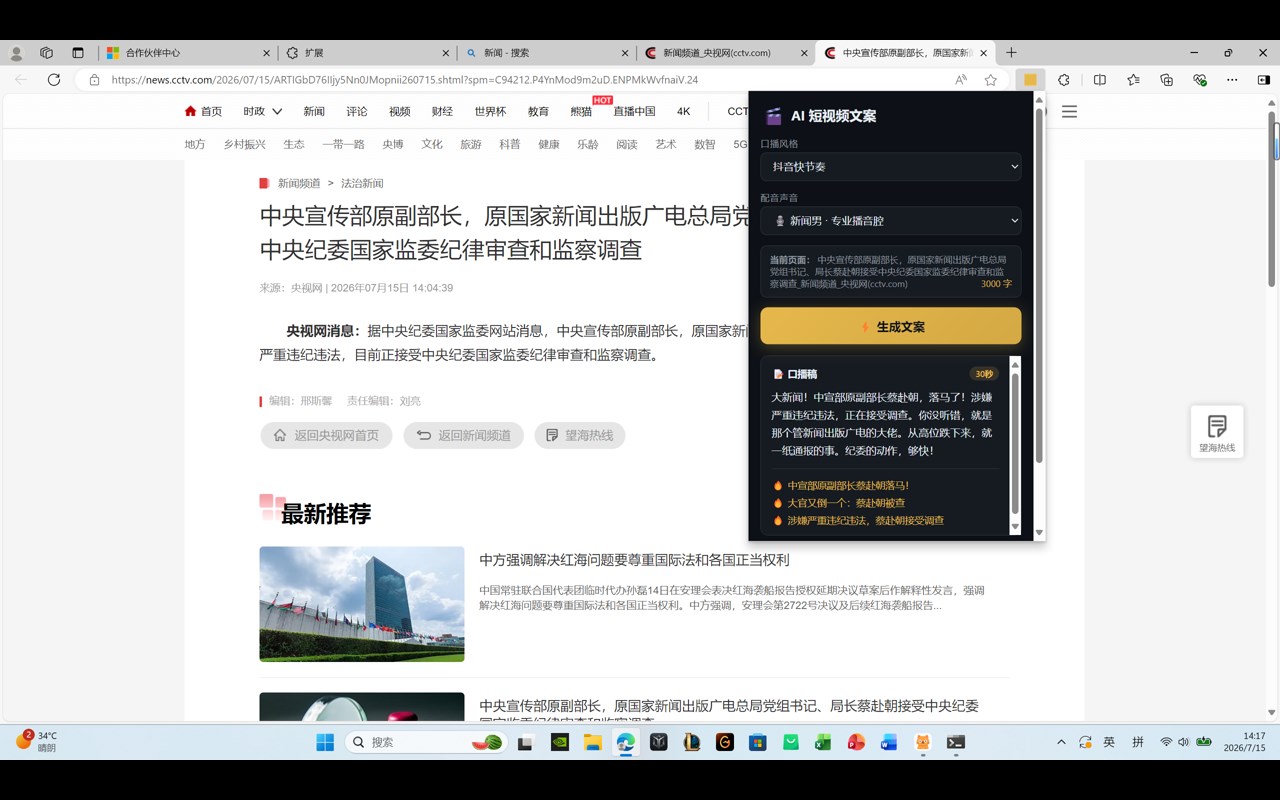Add this page to favorites
This screenshot has width=1280, height=800.
coord(991,80)
